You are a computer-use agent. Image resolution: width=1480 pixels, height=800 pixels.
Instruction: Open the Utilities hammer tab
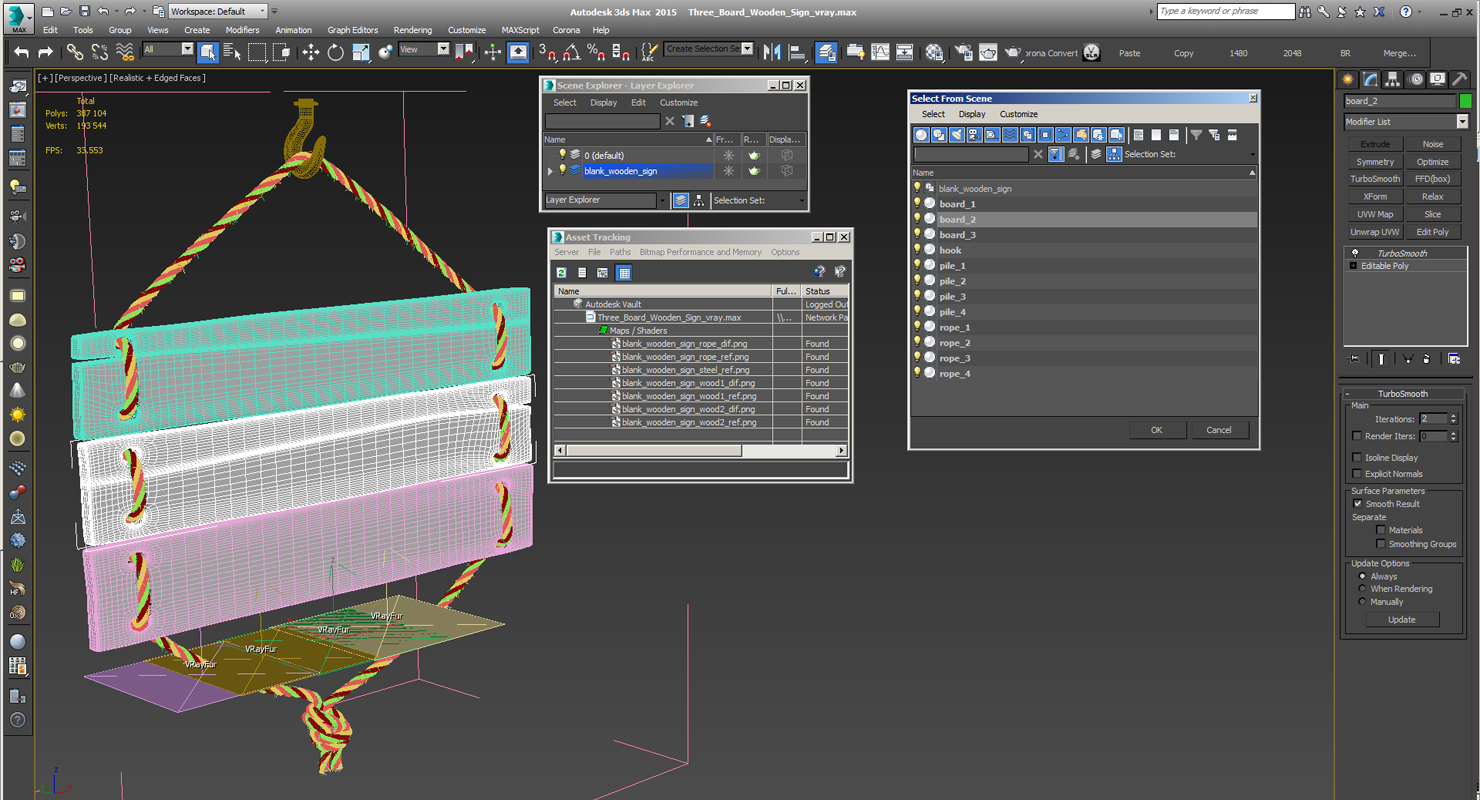(x=1459, y=79)
